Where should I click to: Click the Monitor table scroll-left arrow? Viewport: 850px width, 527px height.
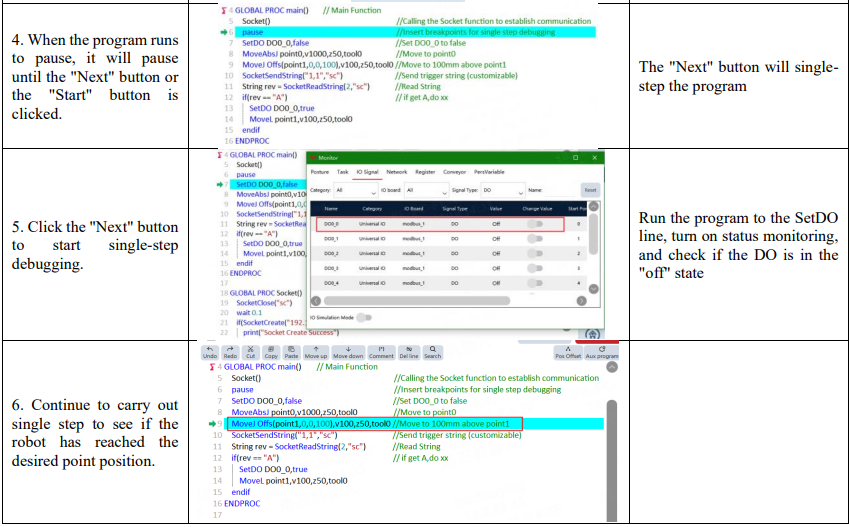(316, 300)
